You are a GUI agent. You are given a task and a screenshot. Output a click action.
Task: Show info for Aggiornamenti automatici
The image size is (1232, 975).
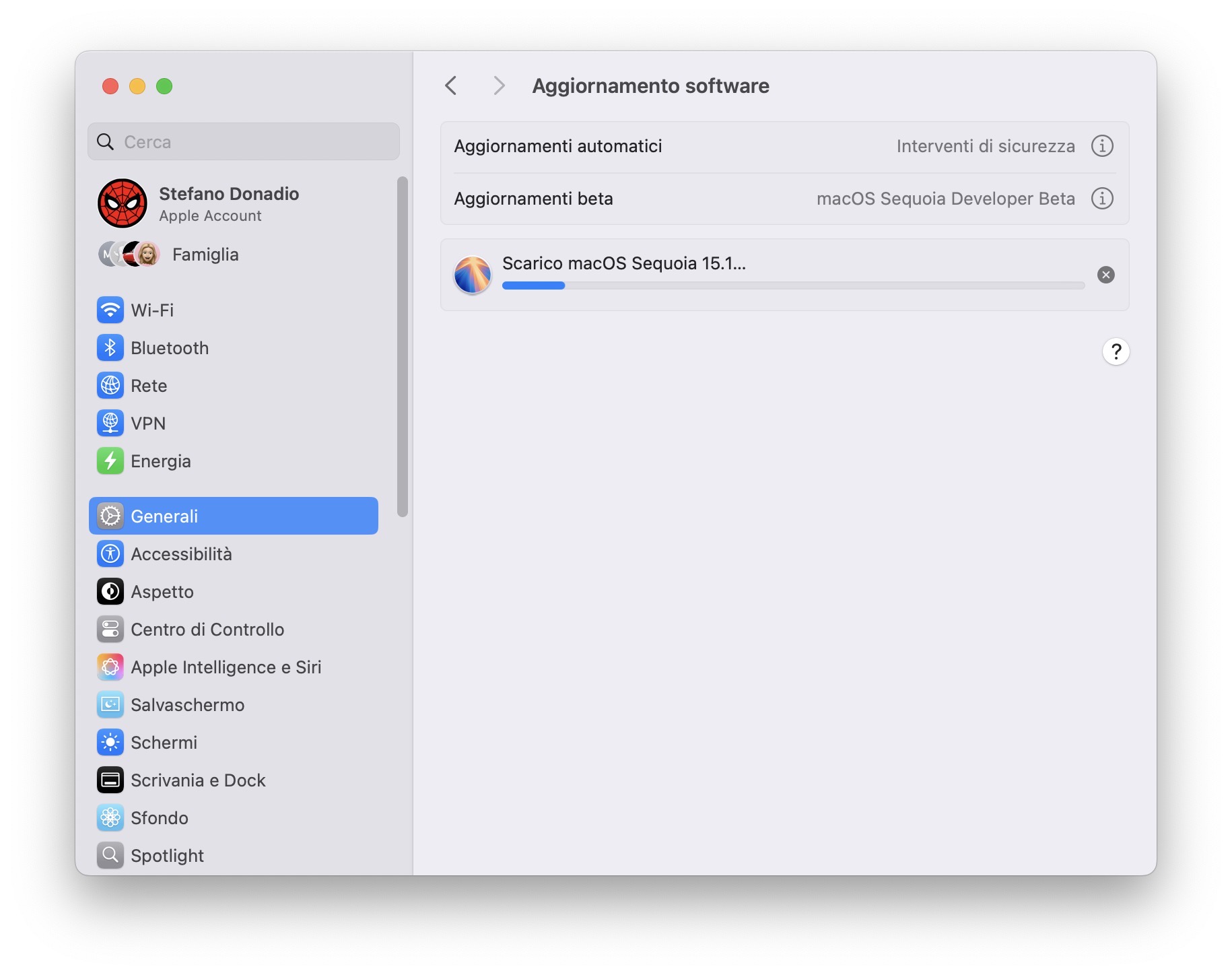(x=1102, y=146)
